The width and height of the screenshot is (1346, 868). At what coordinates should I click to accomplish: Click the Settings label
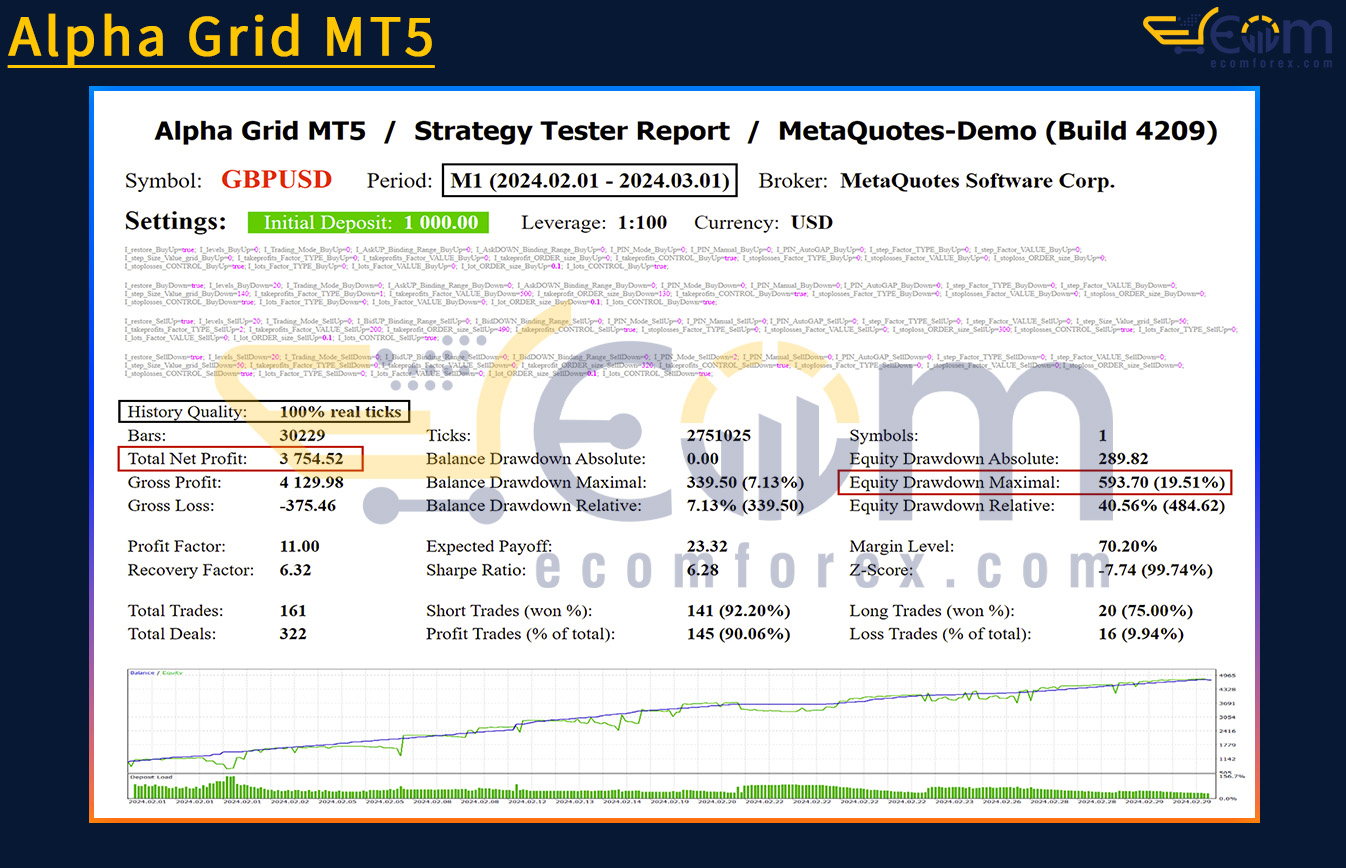click(175, 221)
